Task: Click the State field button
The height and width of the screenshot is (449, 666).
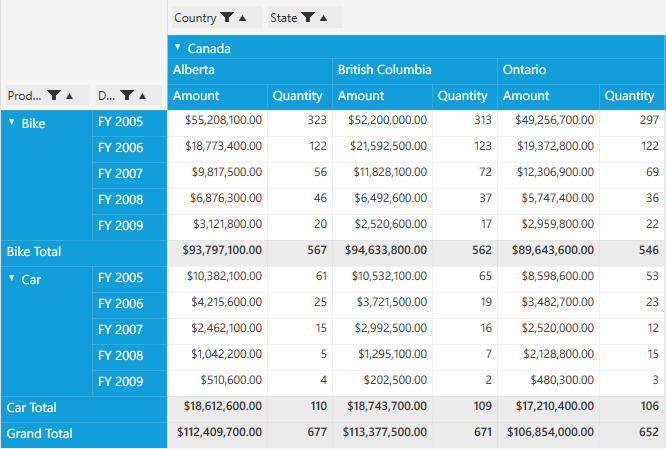Action: [305, 17]
